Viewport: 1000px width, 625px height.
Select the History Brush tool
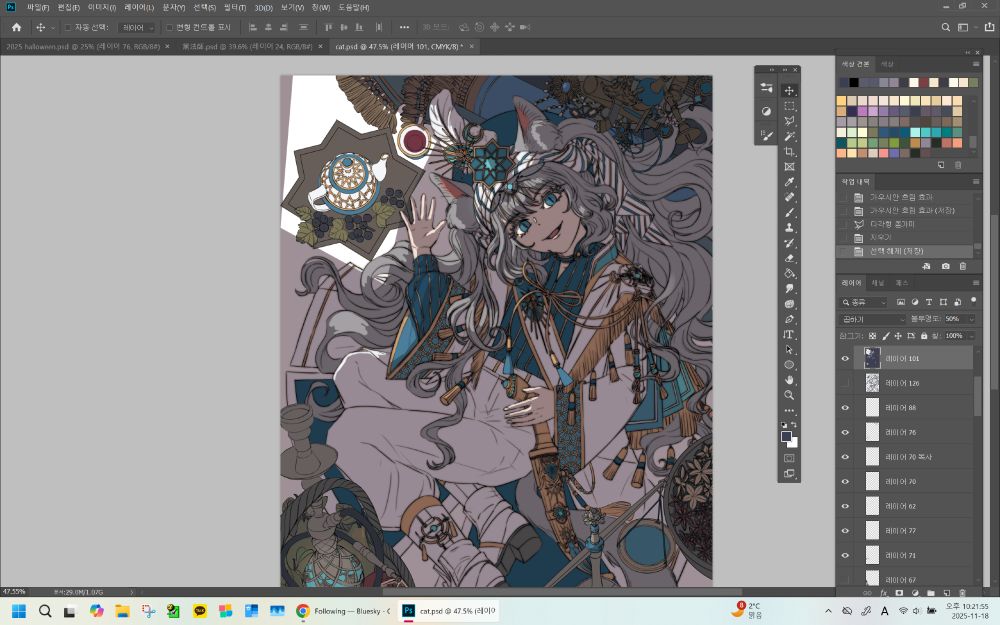tap(789, 243)
